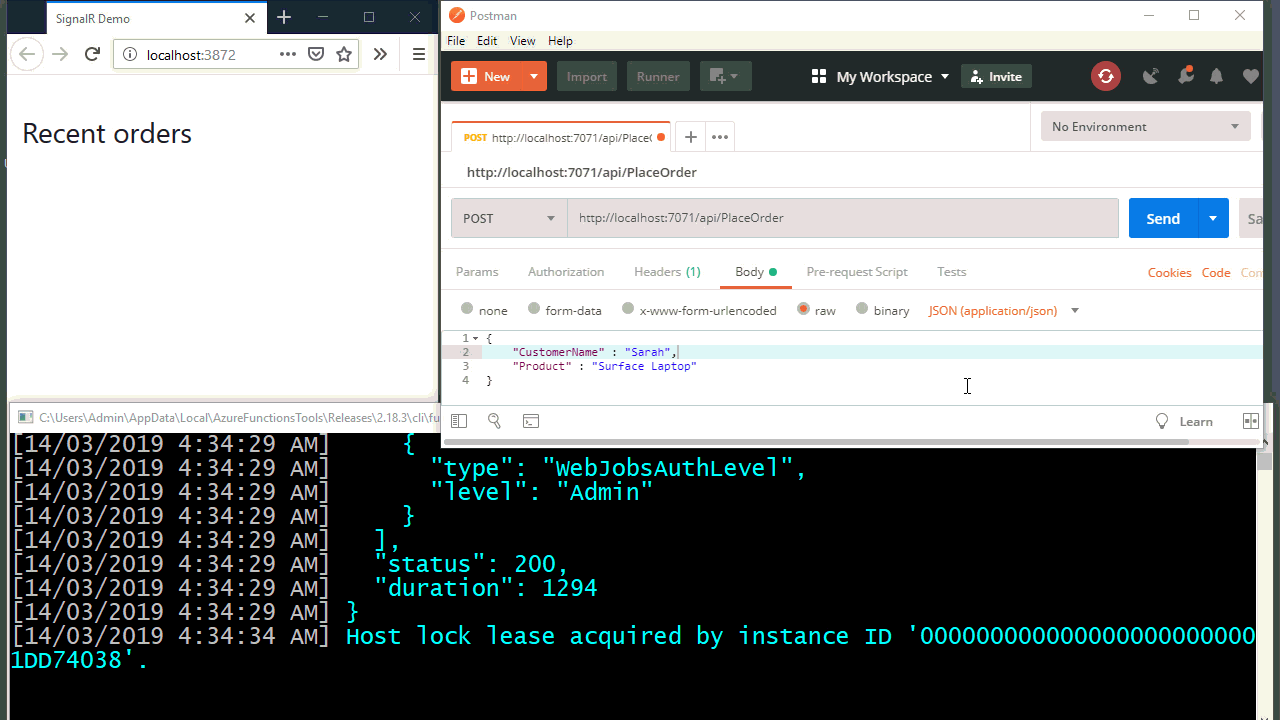Expand the JSON (application/json) format dropdown
The image size is (1280, 720).
(1003, 311)
